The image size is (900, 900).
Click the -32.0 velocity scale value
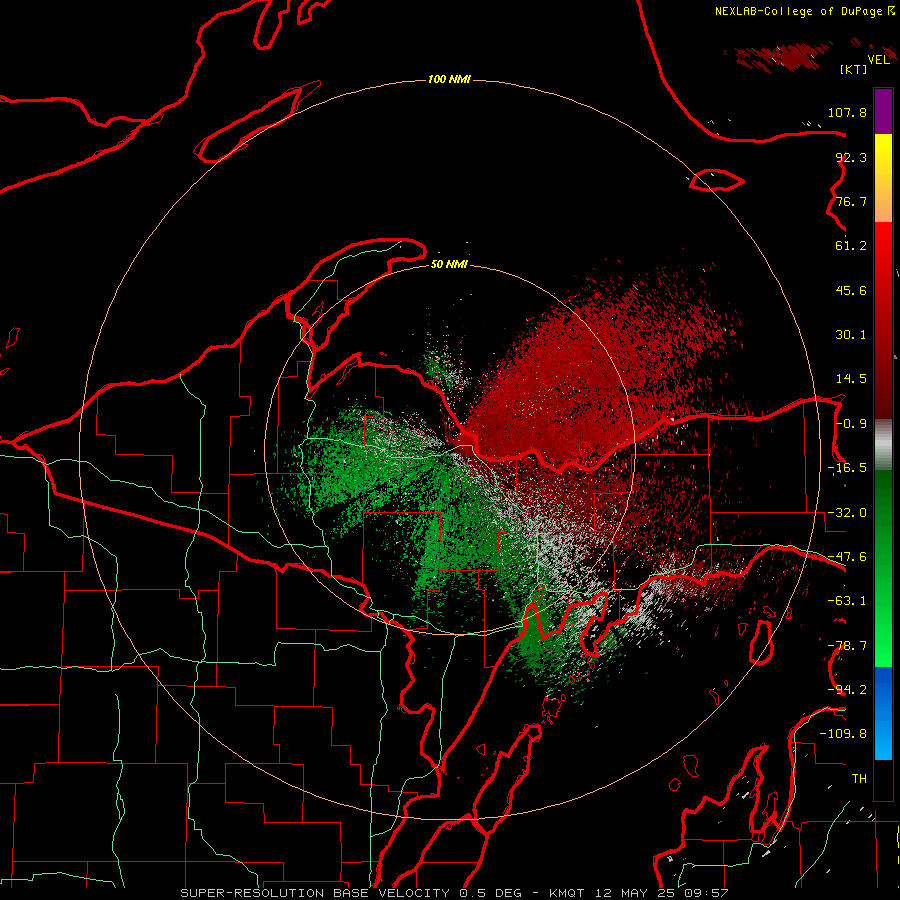(847, 513)
